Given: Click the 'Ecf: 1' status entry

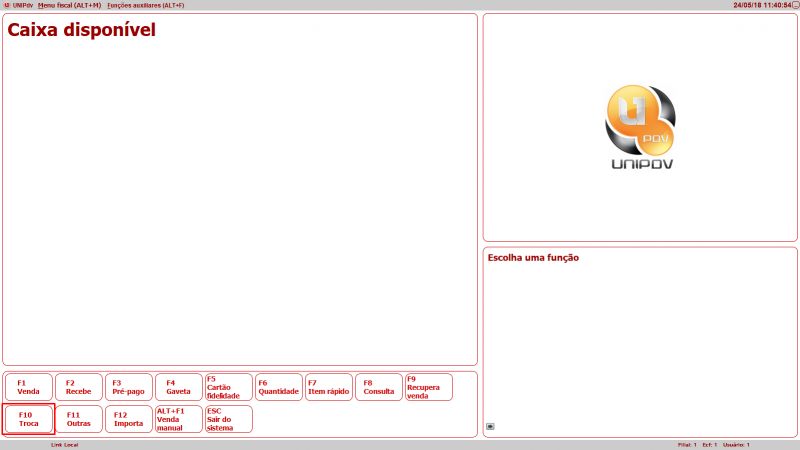Looking at the screenshot, I should pos(709,445).
